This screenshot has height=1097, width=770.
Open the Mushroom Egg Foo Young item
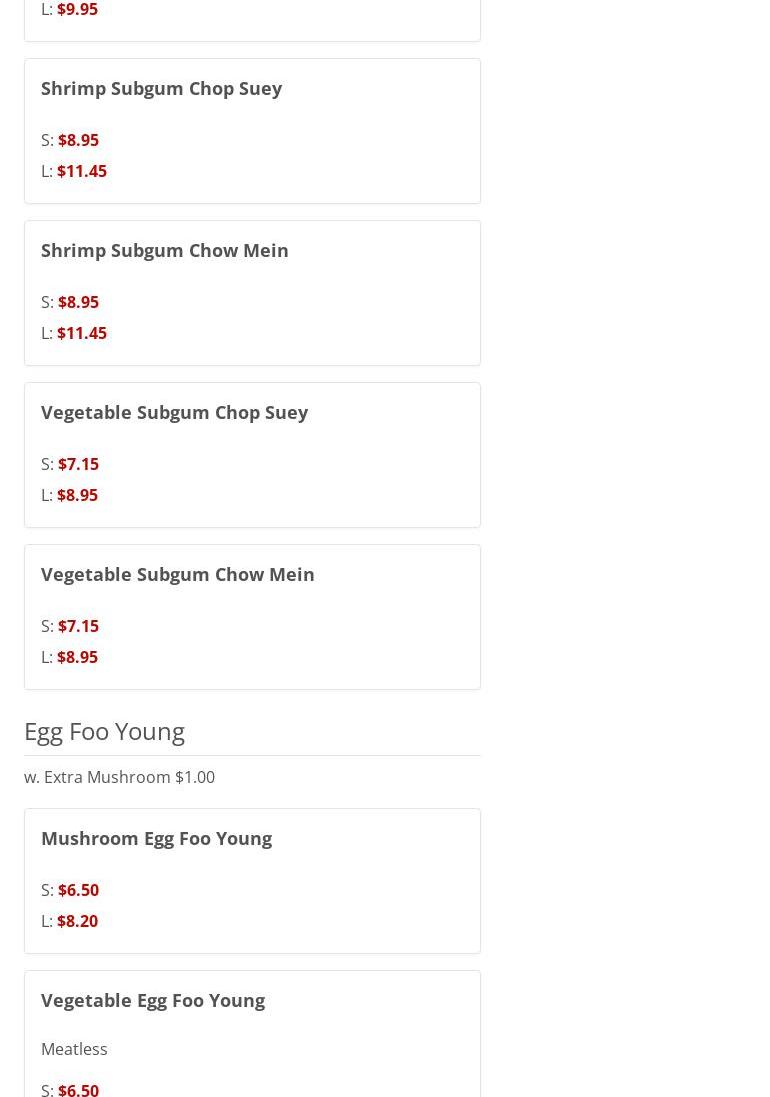pos(156,838)
